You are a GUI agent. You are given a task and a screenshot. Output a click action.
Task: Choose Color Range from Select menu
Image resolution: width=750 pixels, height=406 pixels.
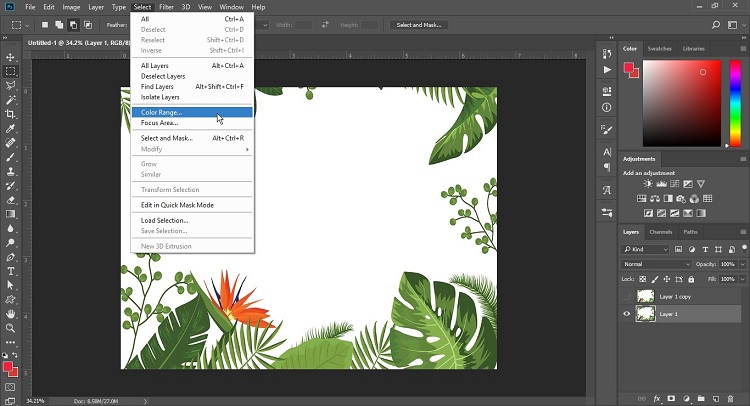coord(162,112)
